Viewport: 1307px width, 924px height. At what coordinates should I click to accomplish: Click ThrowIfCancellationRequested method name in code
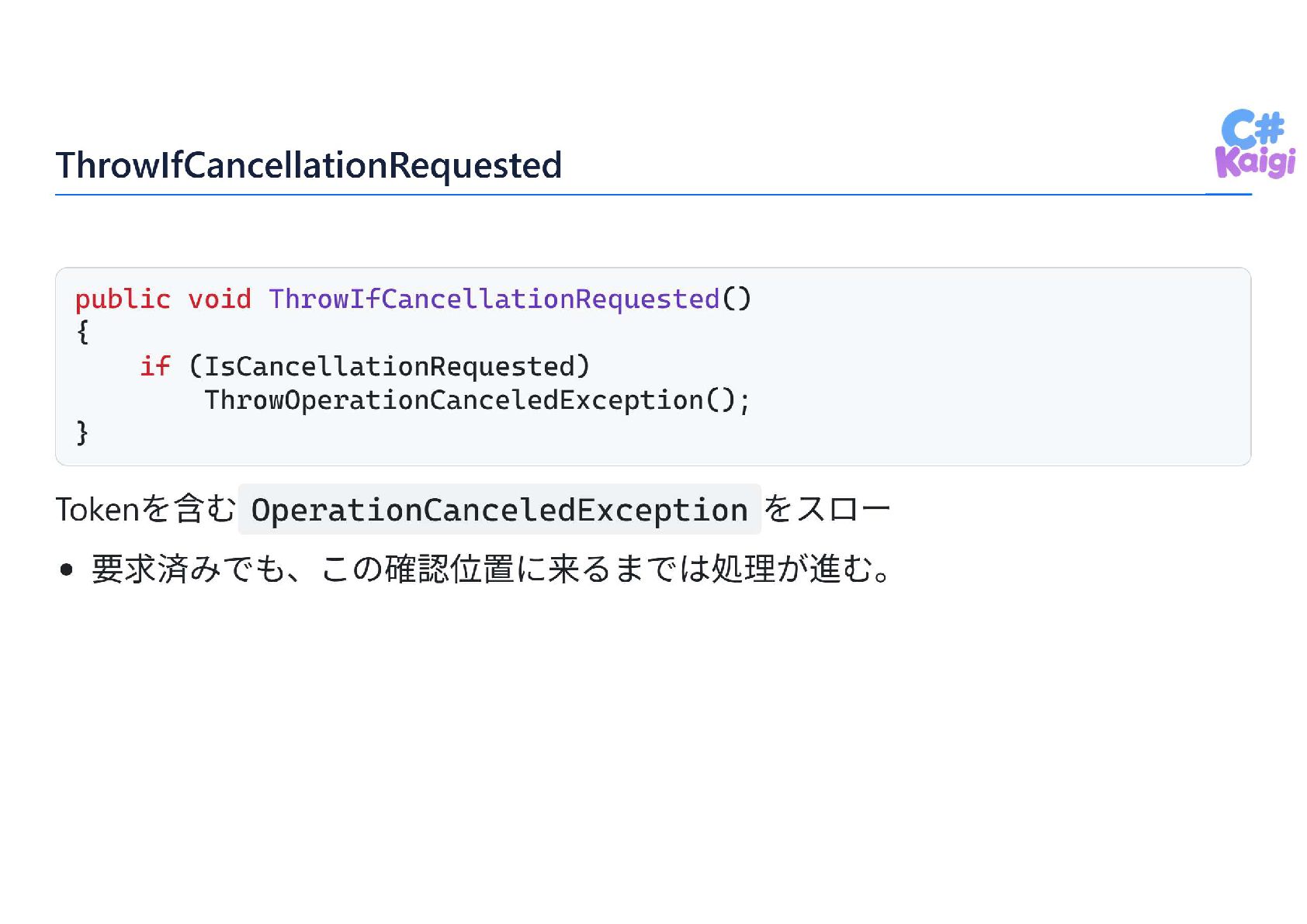[x=494, y=299]
